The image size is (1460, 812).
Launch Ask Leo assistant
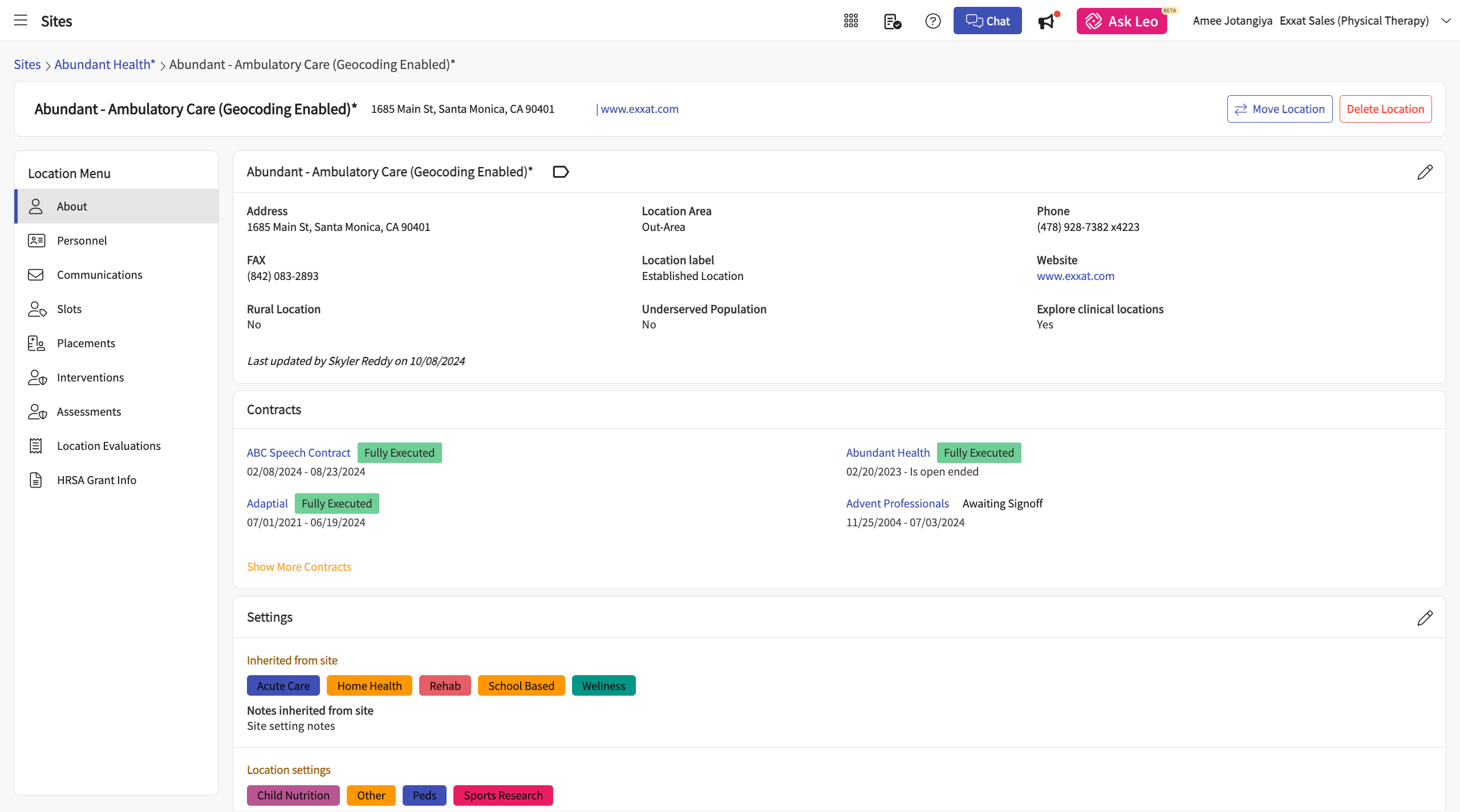(x=1122, y=21)
